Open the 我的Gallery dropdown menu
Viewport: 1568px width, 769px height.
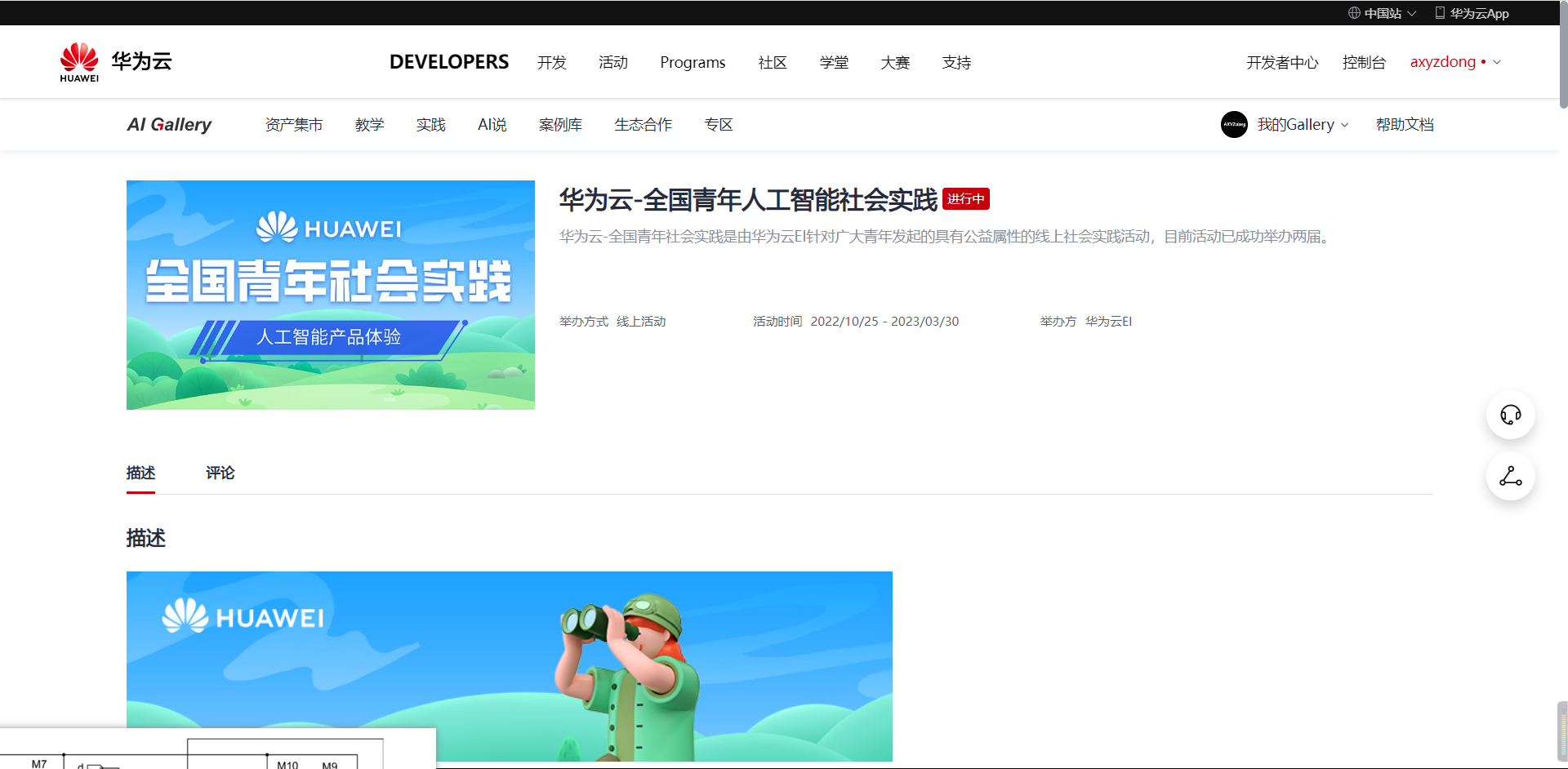tap(1303, 124)
